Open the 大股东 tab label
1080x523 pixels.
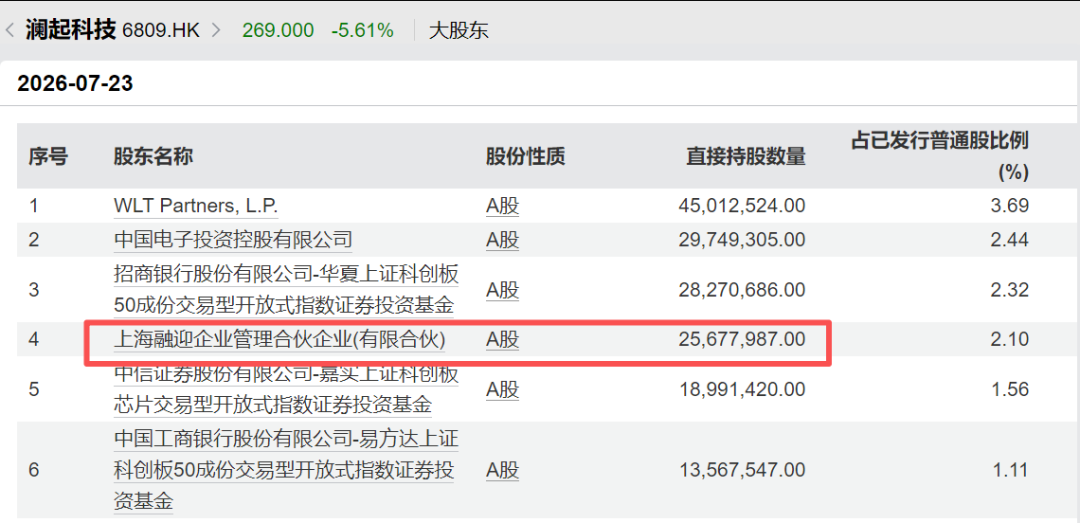click(x=459, y=31)
